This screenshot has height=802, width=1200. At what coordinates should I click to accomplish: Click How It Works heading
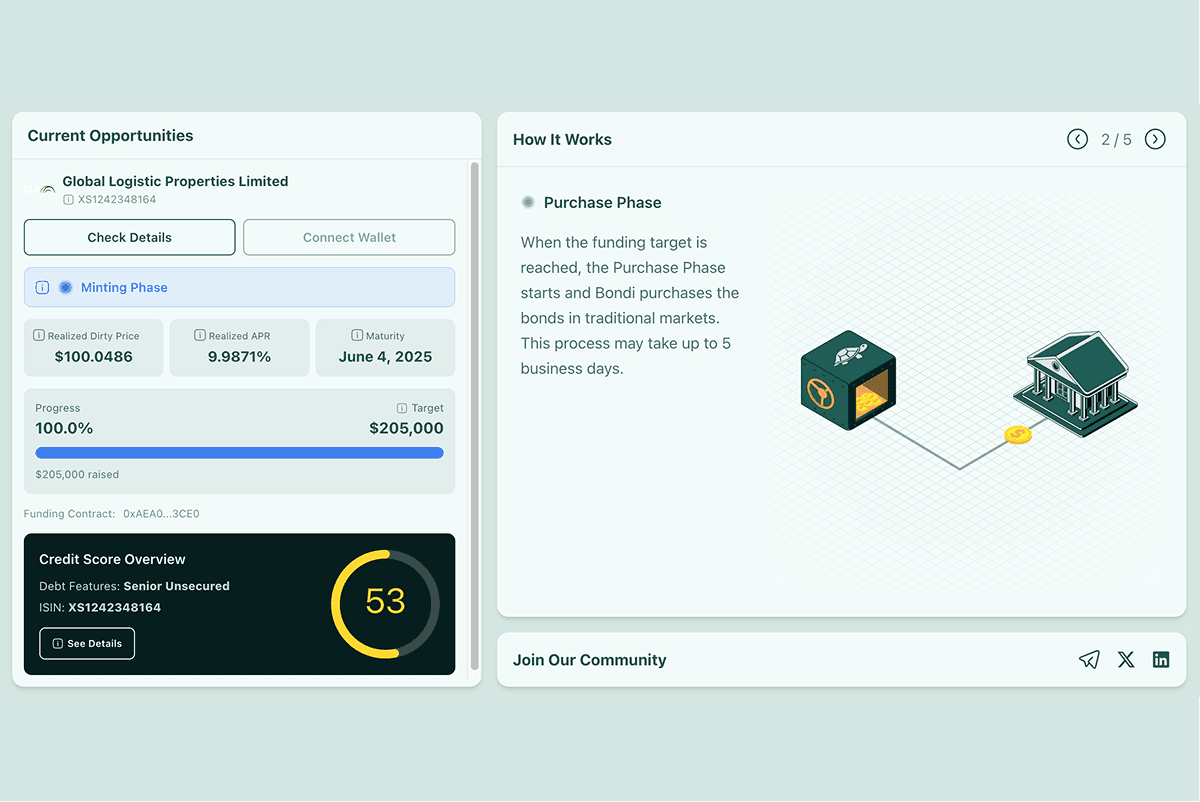tap(562, 139)
